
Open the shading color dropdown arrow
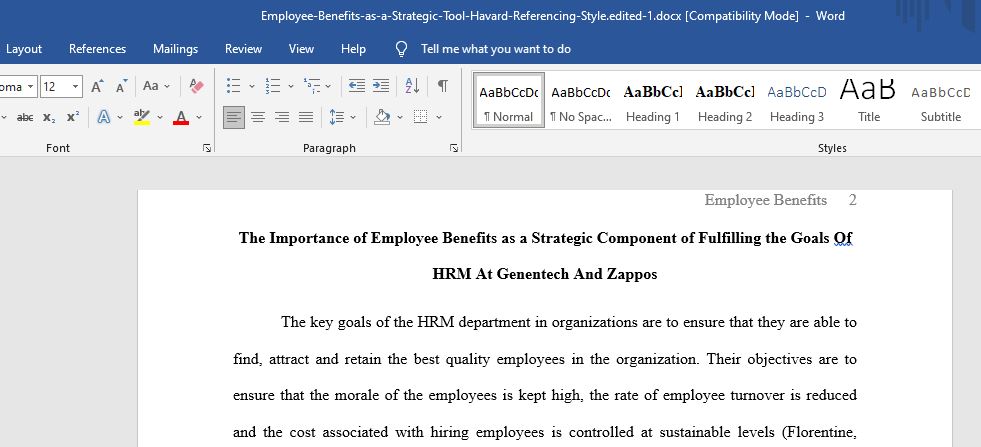[399, 117]
